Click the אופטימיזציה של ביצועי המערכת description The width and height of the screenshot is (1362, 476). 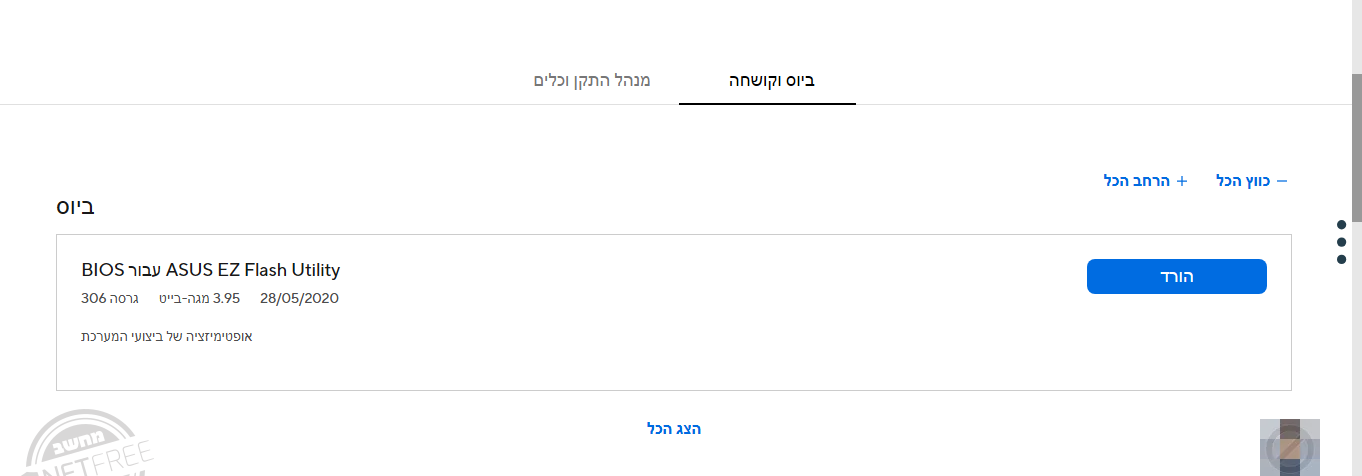coord(167,336)
